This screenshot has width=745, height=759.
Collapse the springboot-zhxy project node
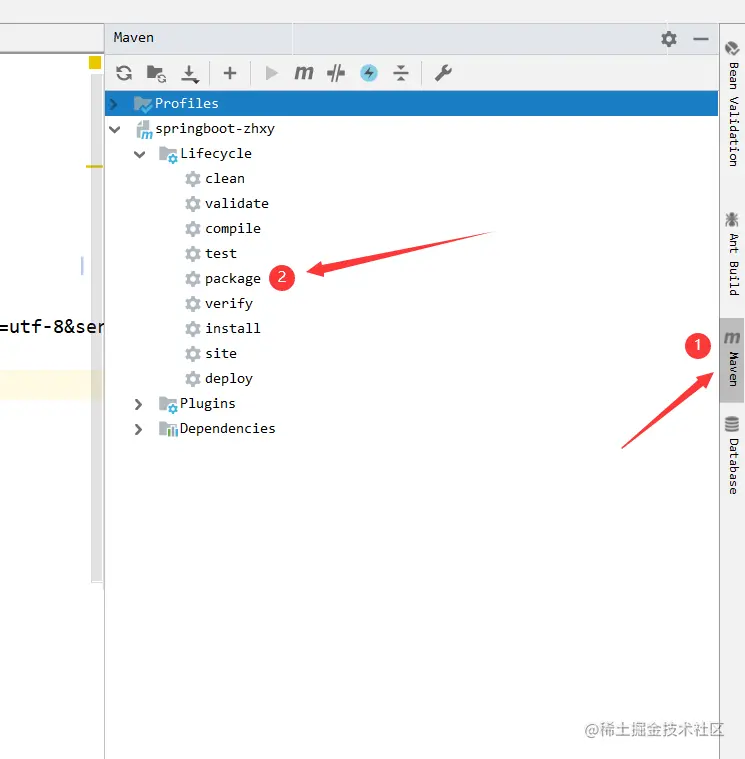coord(115,129)
